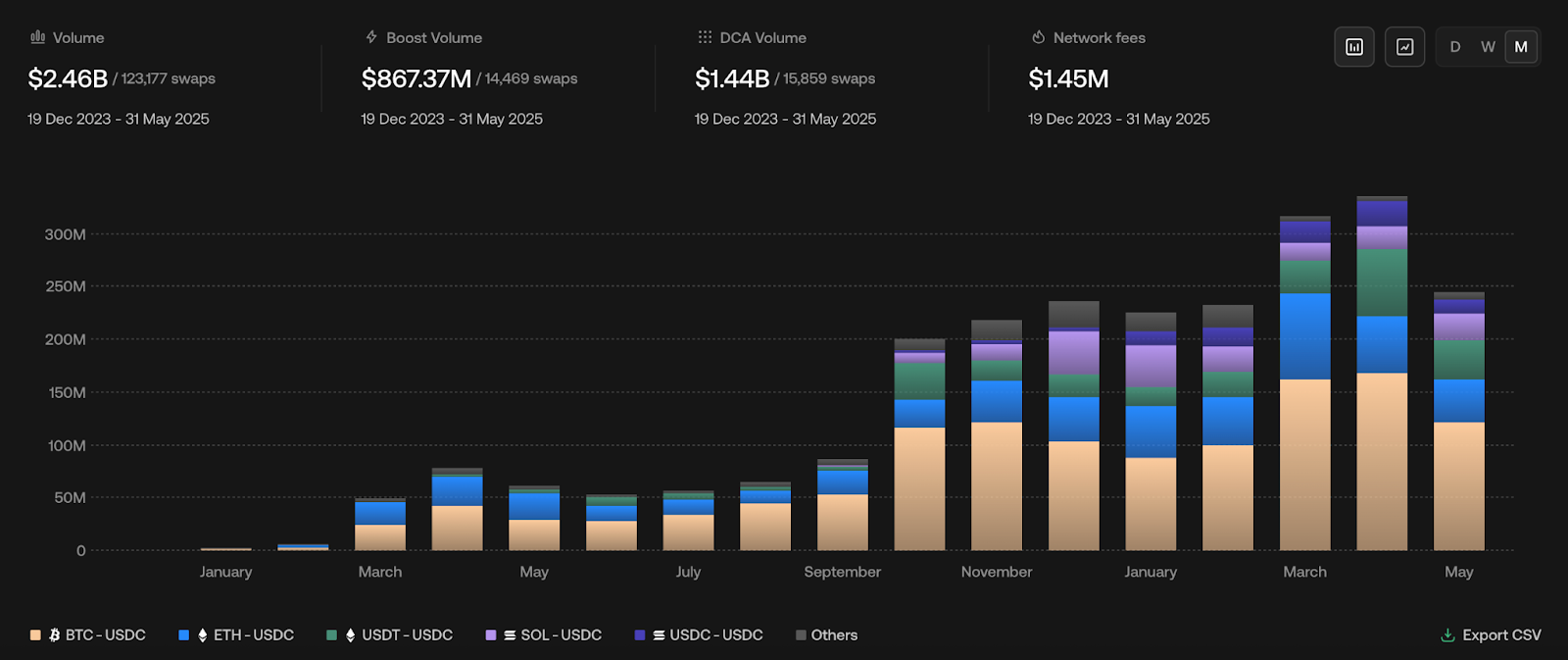This screenshot has width=1568, height=660.
Task: Click the Volume date range text
Action: point(119,119)
